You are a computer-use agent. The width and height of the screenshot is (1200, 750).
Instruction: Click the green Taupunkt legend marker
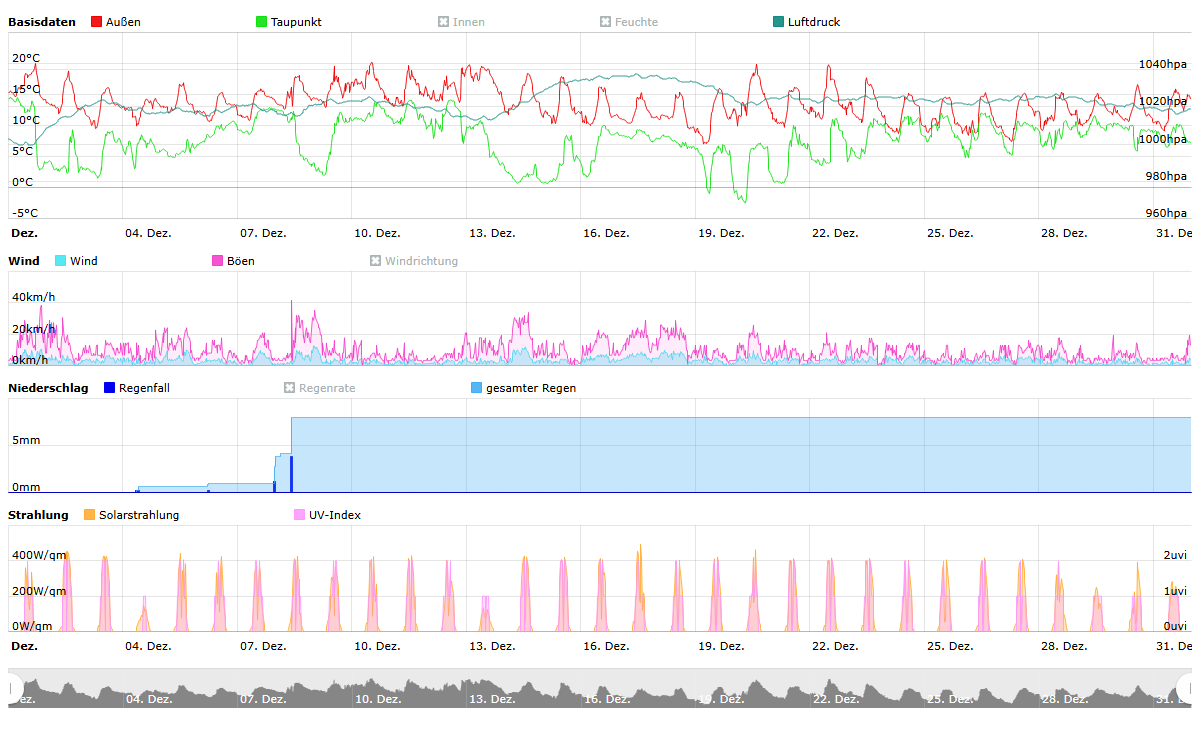tap(262, 22)
